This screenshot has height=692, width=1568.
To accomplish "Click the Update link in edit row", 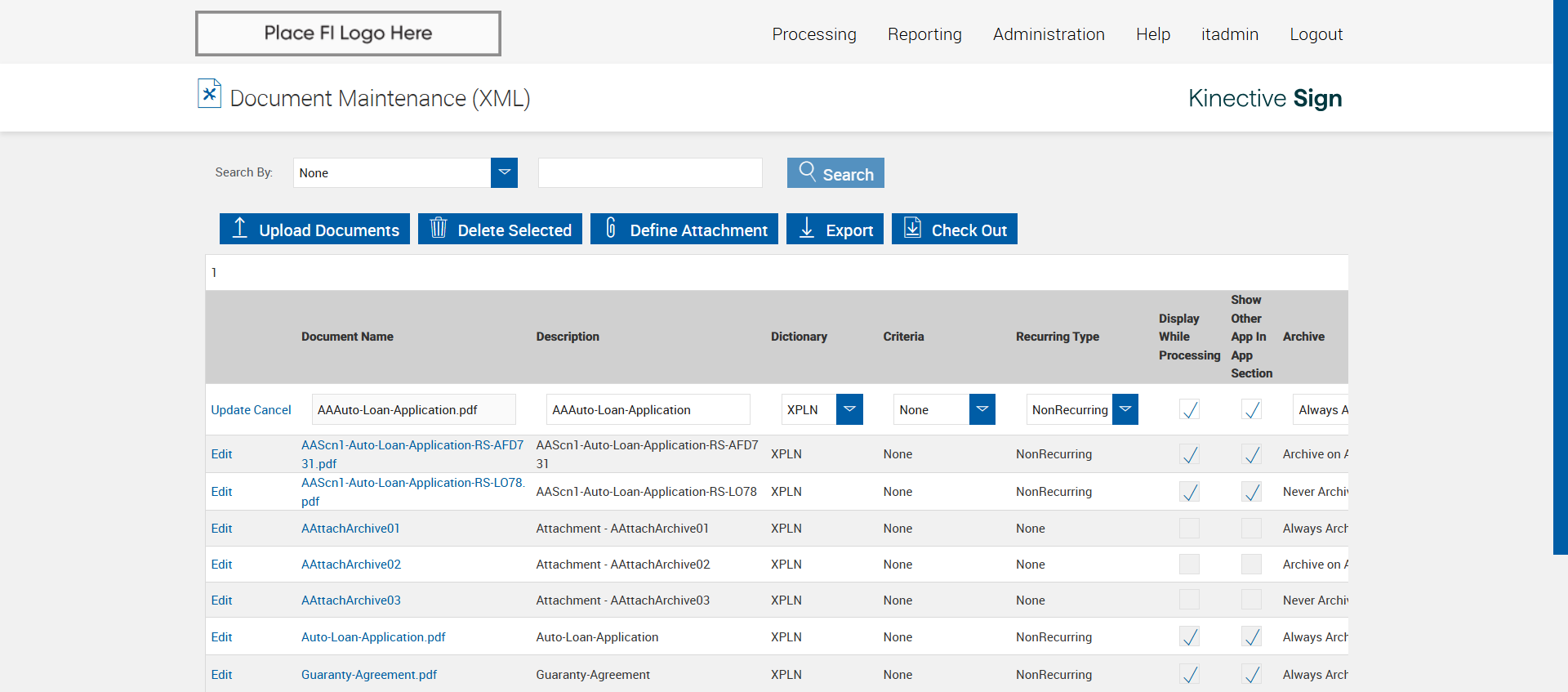I will pos(230,410).
